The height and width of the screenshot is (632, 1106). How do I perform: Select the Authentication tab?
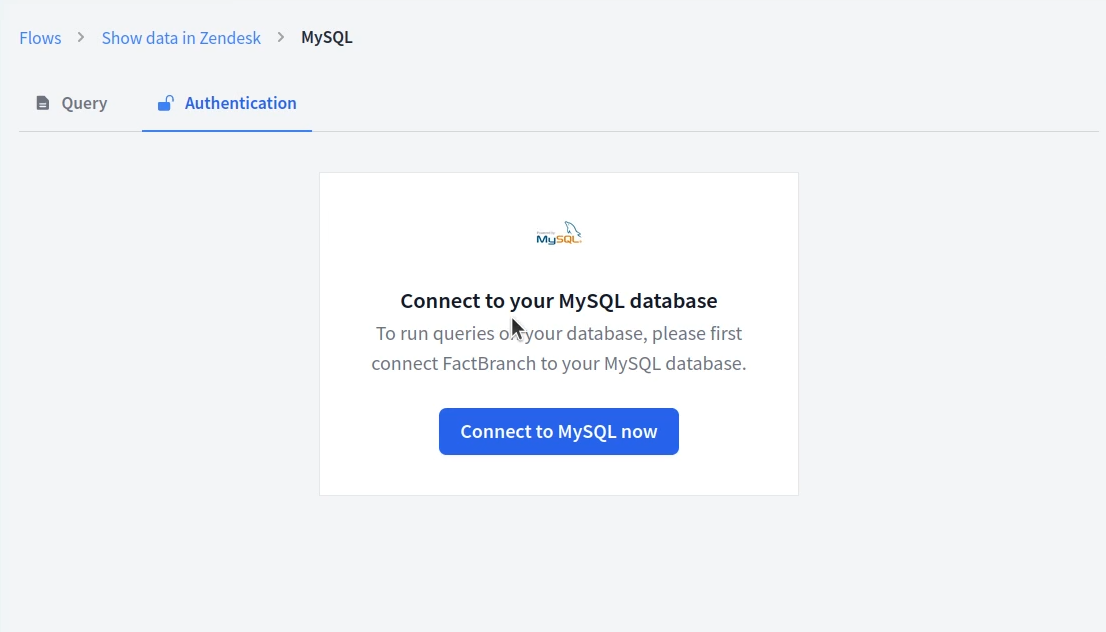click(226, 102)
